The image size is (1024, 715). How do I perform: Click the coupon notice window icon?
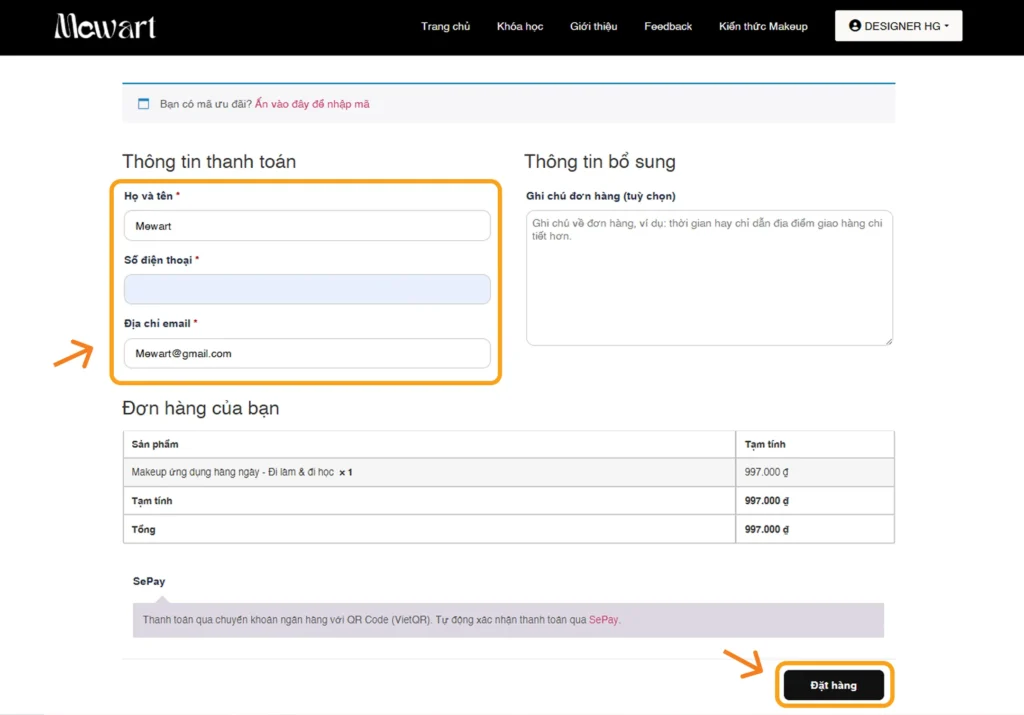[143, 104]
